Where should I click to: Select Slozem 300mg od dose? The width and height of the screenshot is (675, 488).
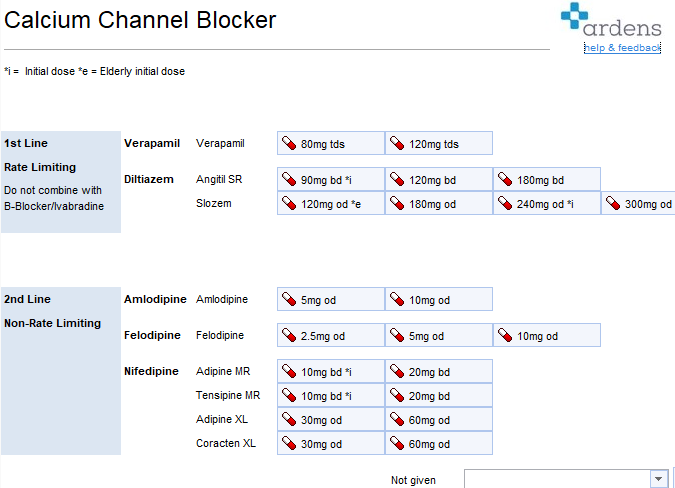(642, 204)
